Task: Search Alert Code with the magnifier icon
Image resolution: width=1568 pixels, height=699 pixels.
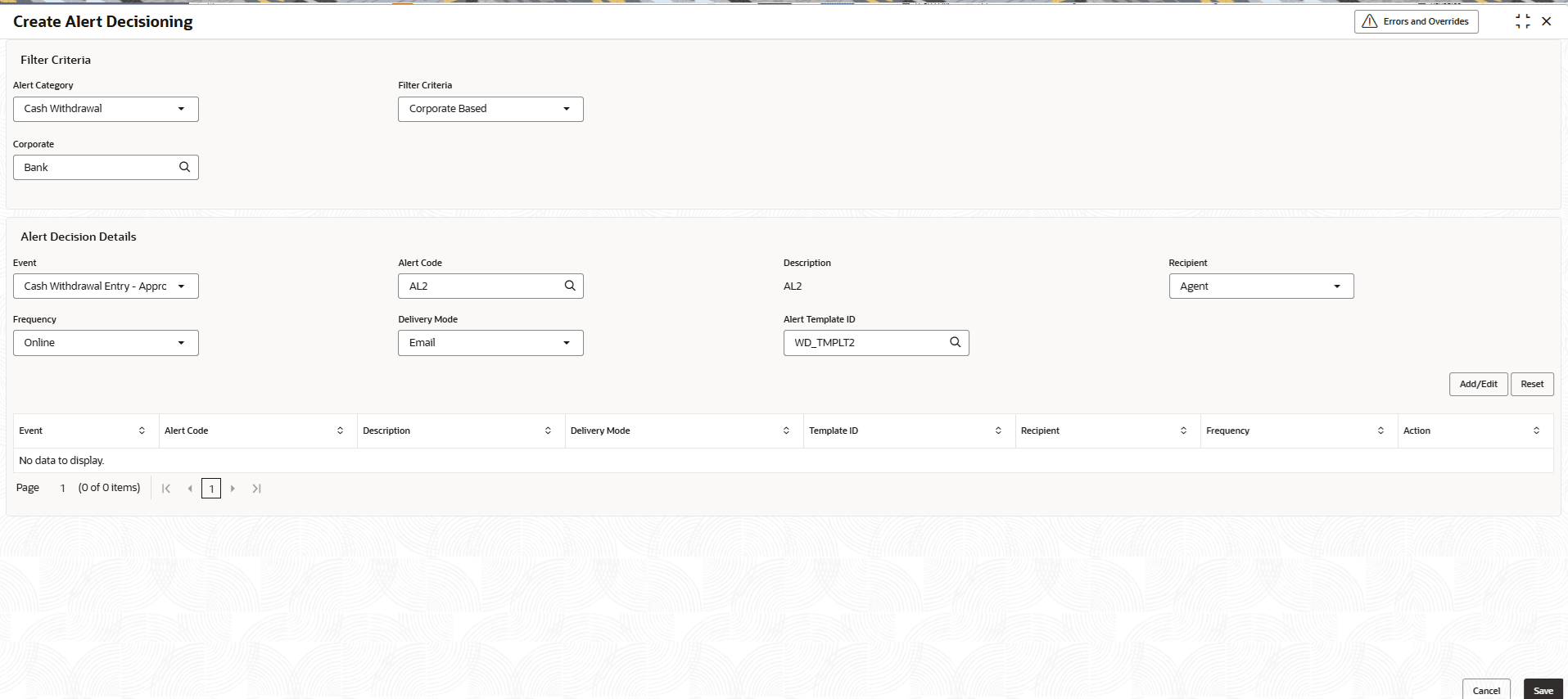Action: [x=570, y=286]
